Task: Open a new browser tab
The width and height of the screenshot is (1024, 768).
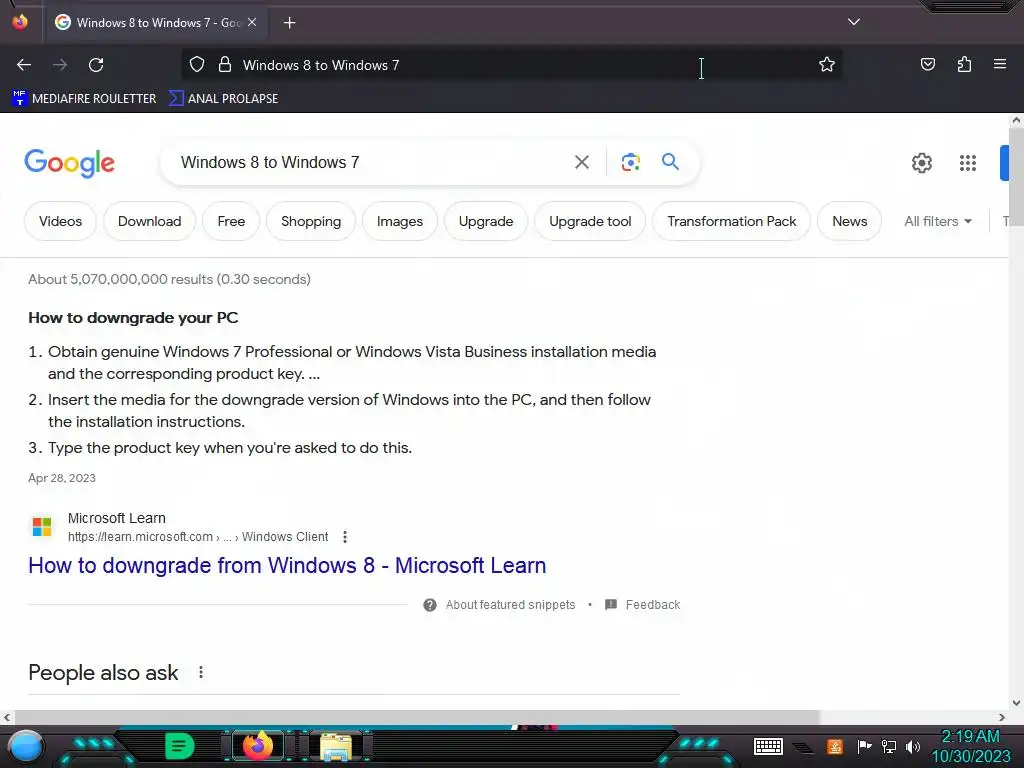Action: (289, 23)
